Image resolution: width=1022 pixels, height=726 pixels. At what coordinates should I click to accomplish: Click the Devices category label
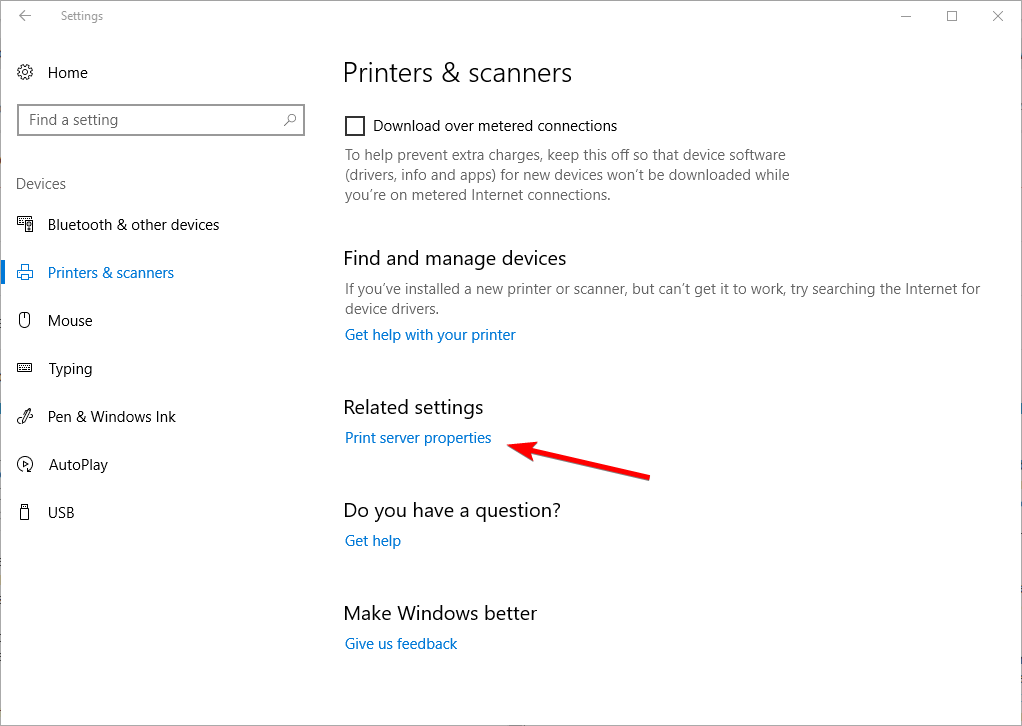click(41, 184)
